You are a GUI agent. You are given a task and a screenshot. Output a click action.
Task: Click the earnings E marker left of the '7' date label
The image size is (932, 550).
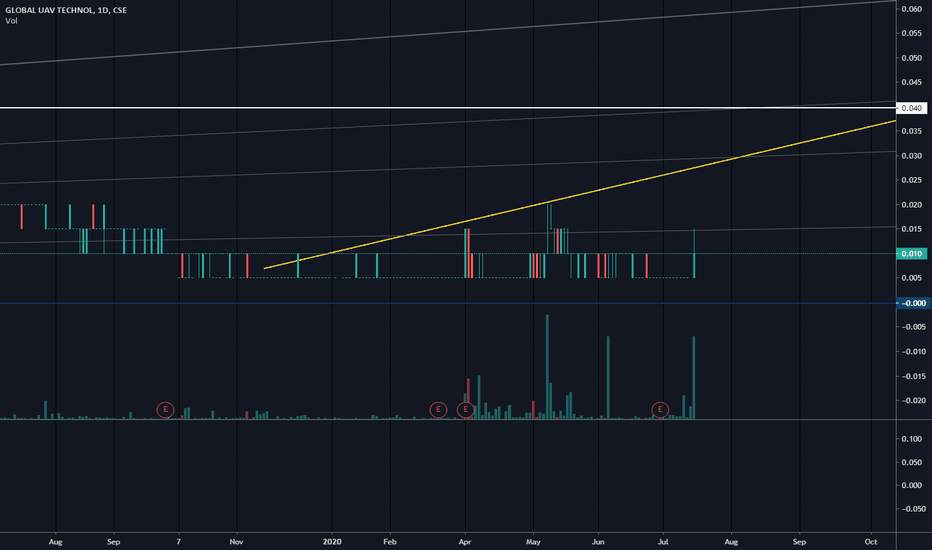pyautogui.click(x=165, y=410)
